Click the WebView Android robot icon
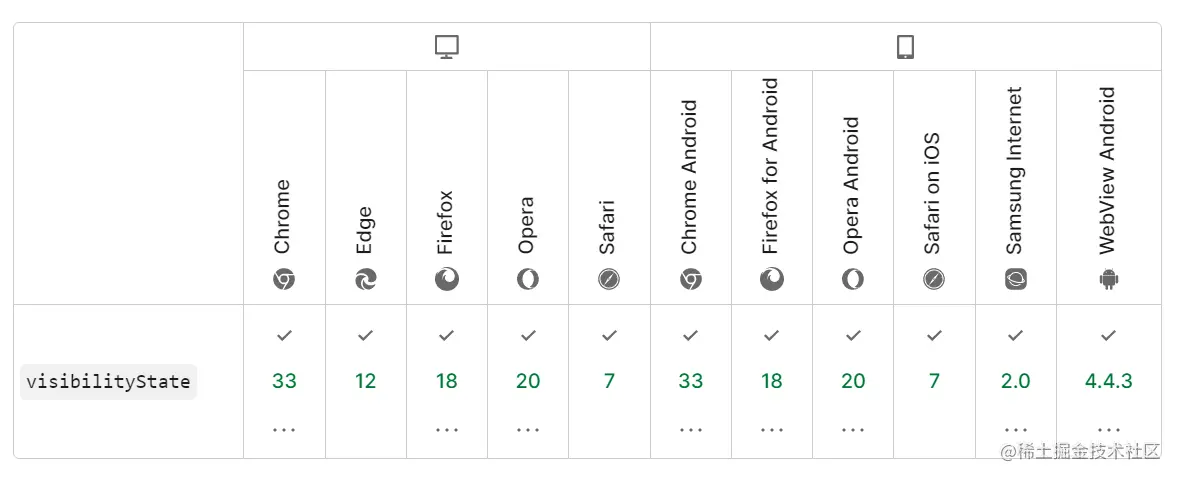 1108,280
